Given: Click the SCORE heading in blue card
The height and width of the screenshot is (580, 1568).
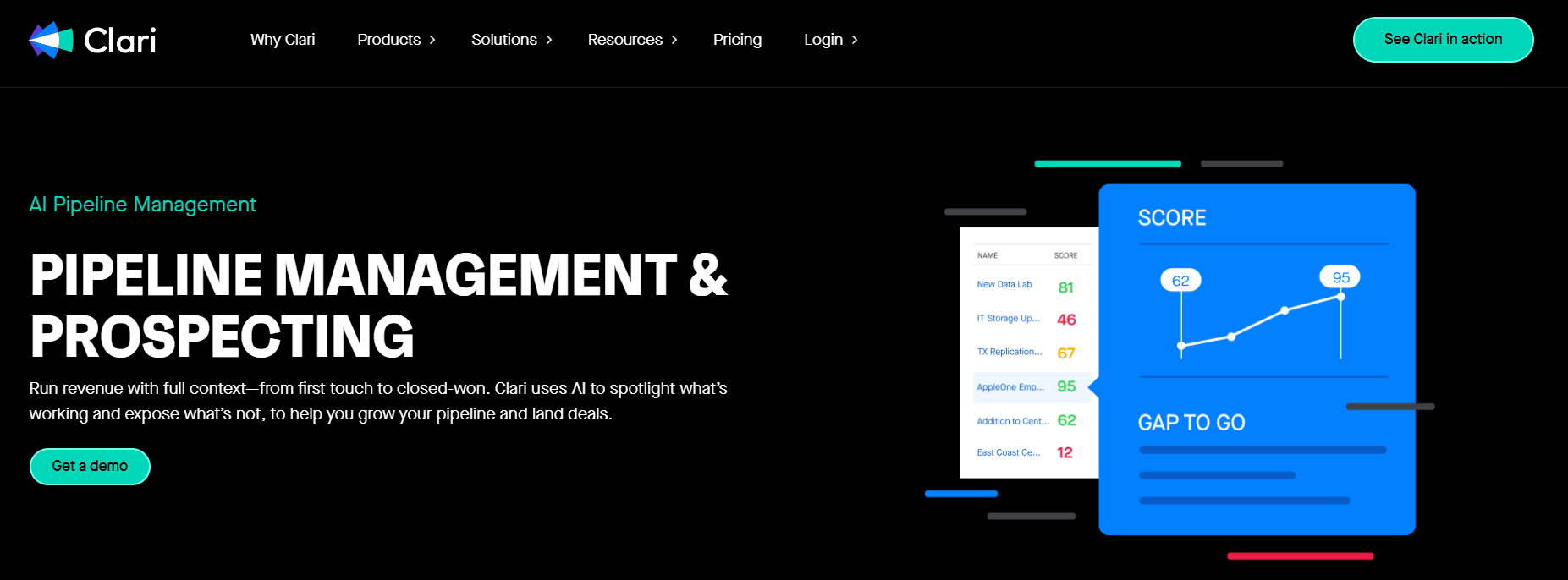Looking at the screenshot, I should [1172, 218].
